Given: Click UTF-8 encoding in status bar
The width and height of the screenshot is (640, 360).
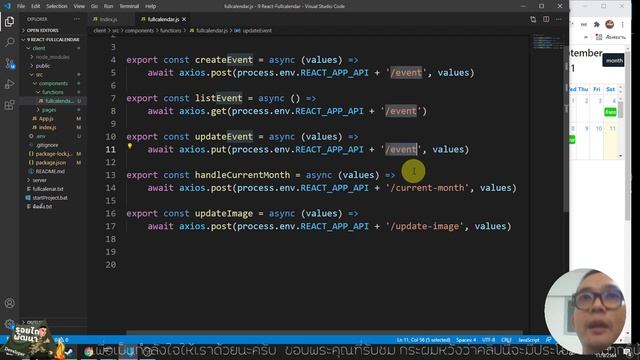Looking at the screenshot, I should [x=489, y=340].
